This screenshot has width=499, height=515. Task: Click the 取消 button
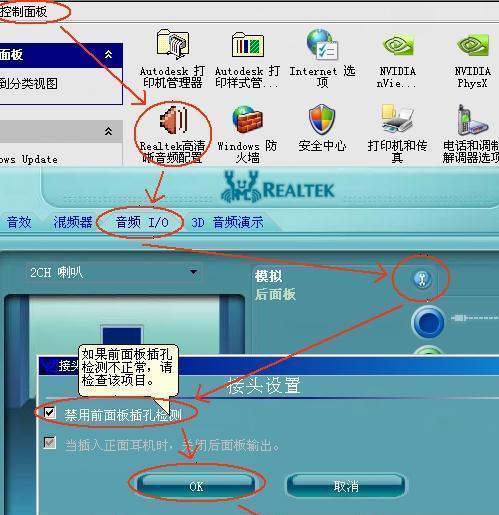[x=346, y=486]
